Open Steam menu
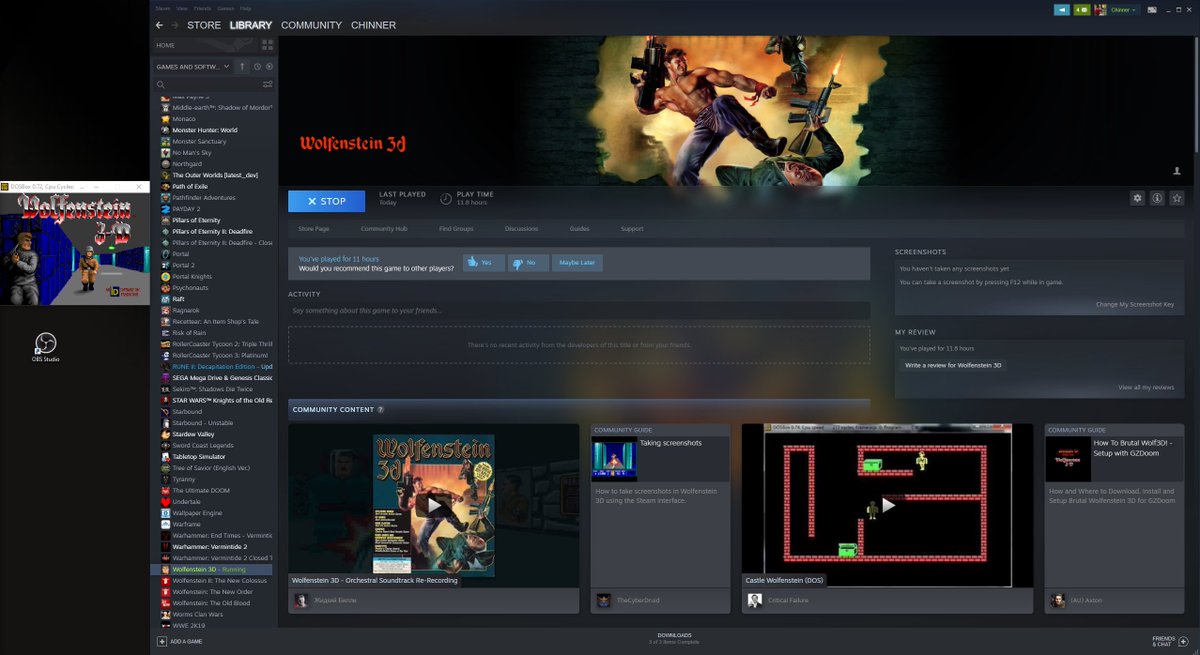This screenshot has height=655, width=1200. (163, 8)
